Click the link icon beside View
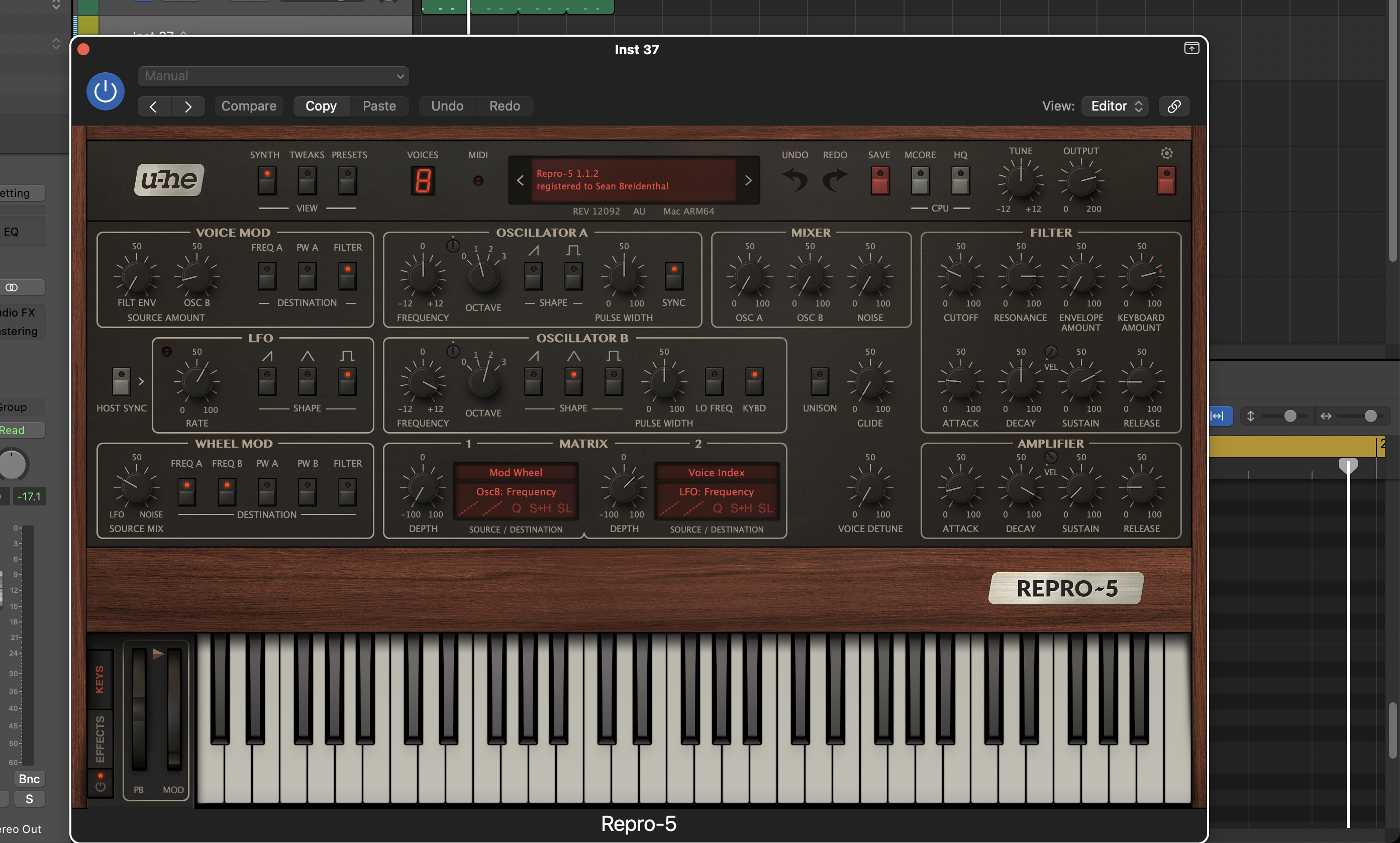The image size is (1400, 843). 1174,106
